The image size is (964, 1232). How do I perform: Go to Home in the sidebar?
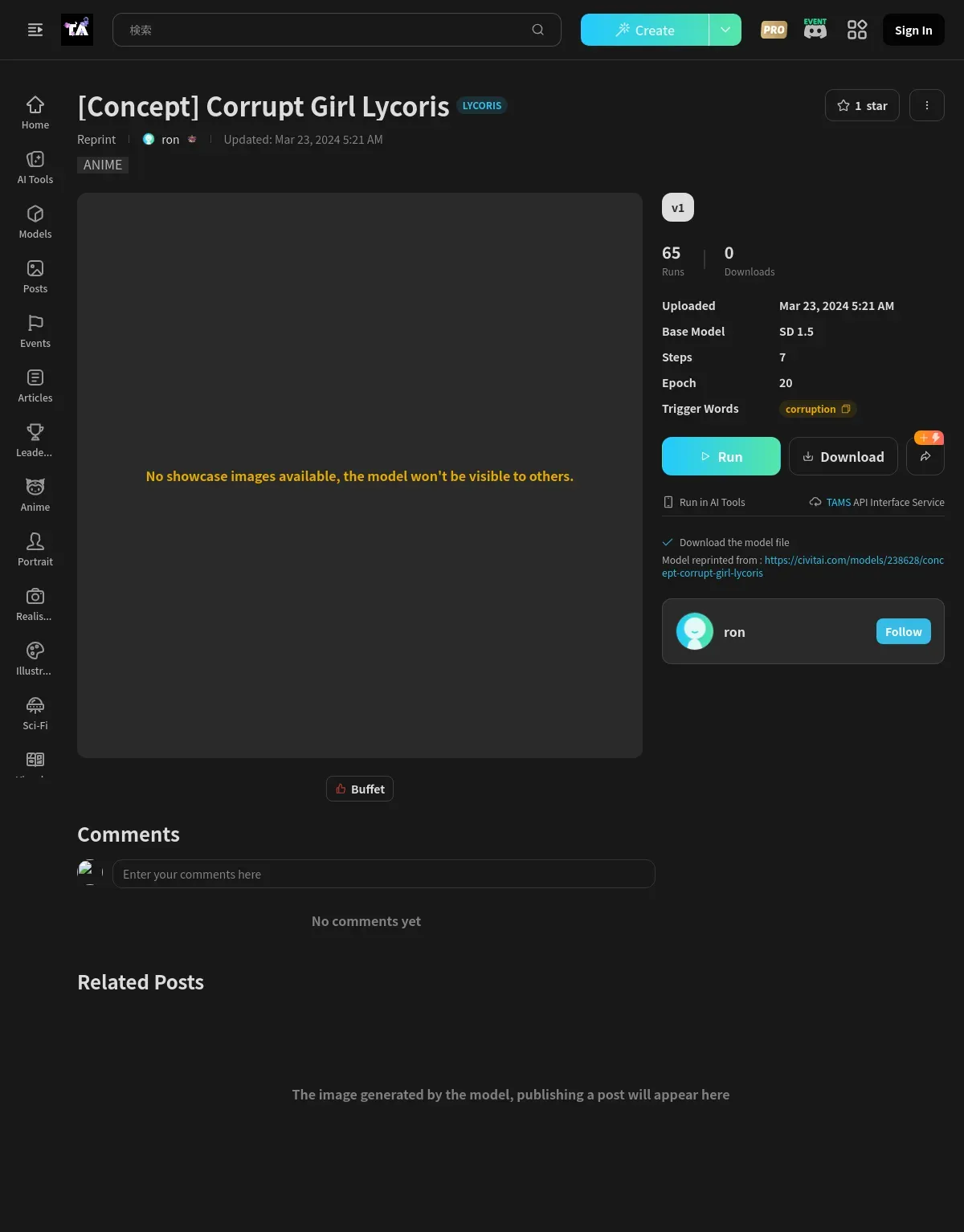click(35, 113)
